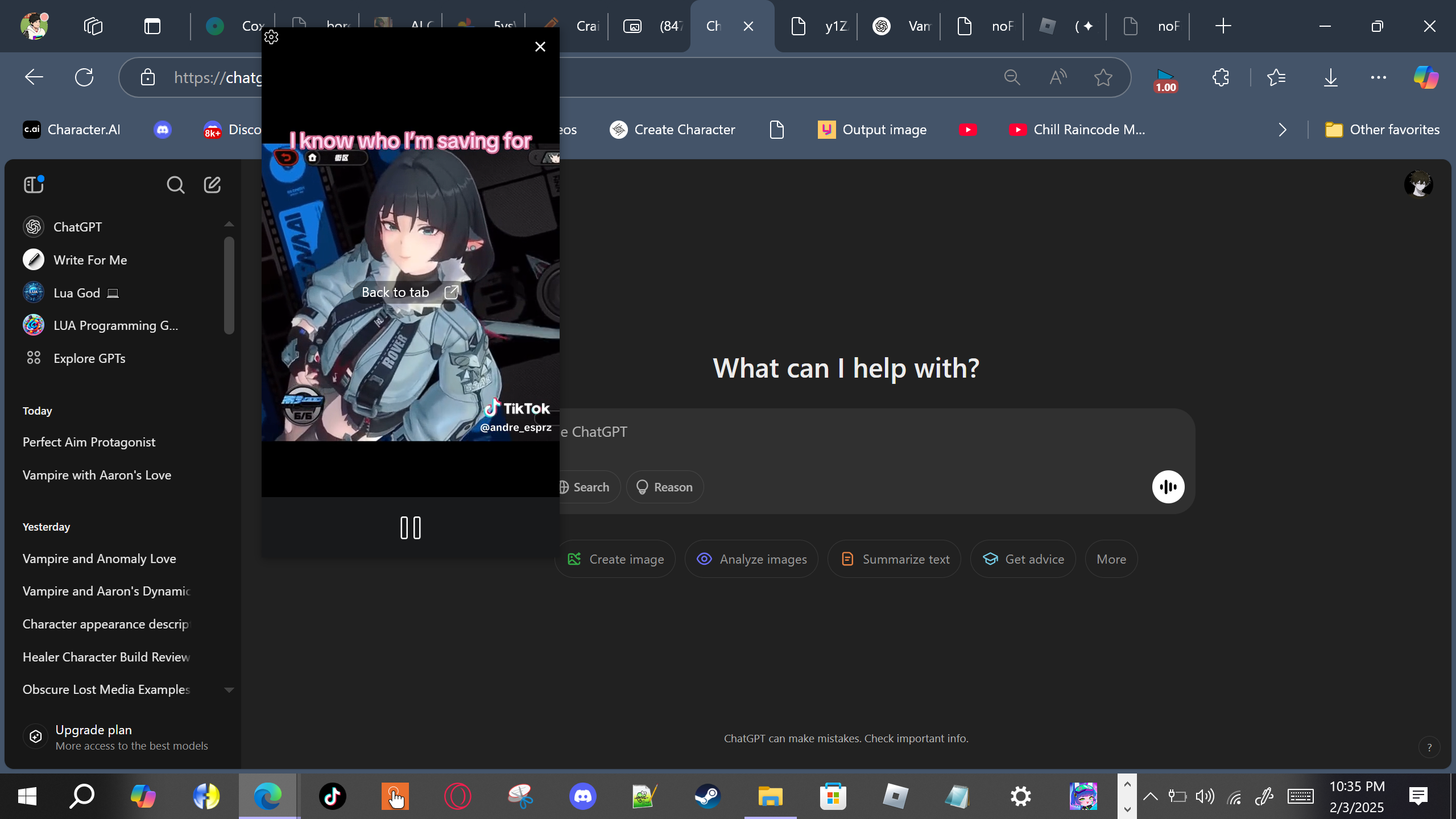
Task: Refresh the current page
Action: click(84, 77)
